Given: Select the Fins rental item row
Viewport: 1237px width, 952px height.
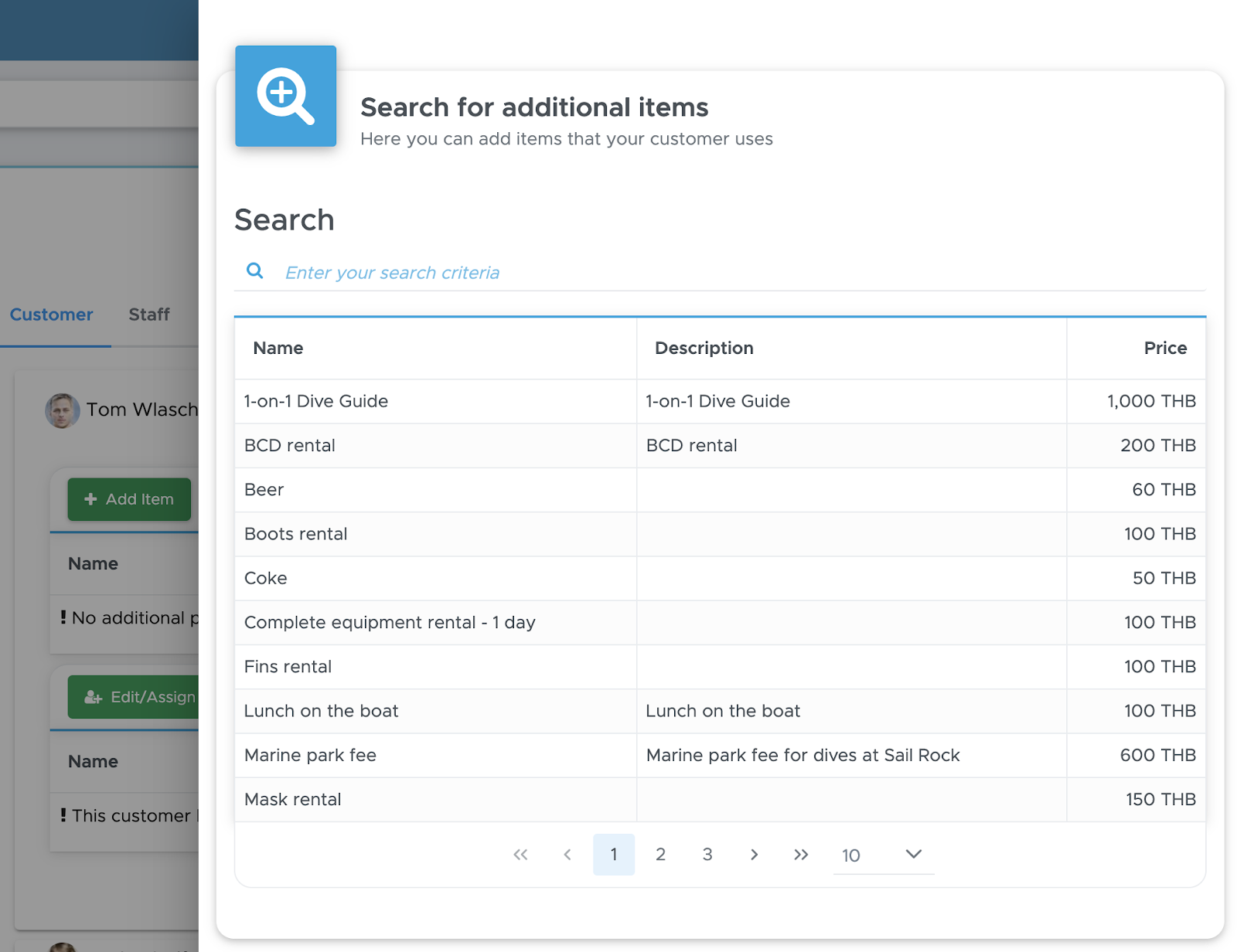Looking at the screenshot, I should click(x=720, y=667).
